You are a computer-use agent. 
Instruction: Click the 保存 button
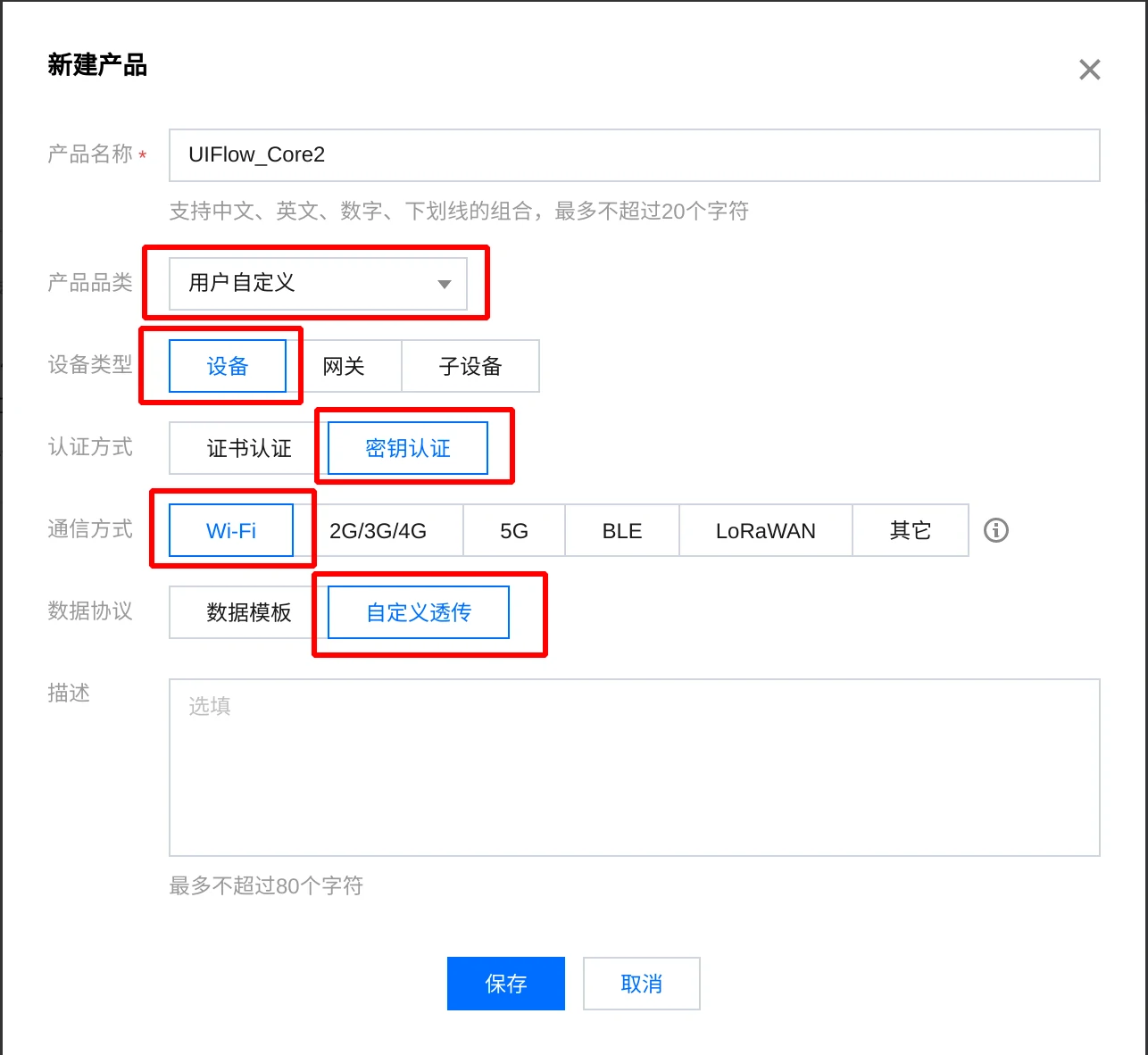(x=506, y=984)
